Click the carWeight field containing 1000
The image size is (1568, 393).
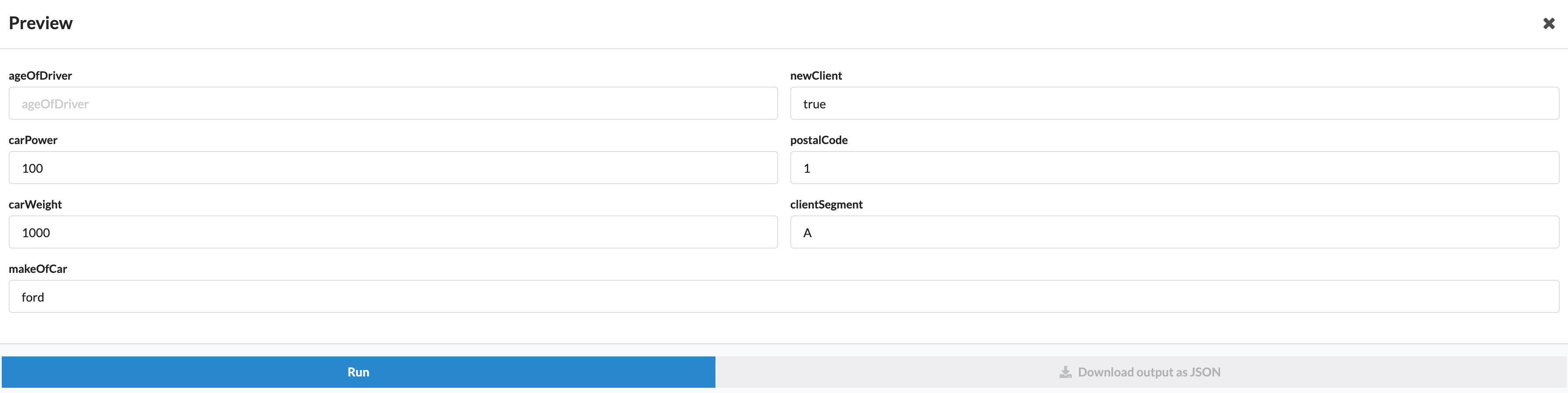[393, 232]
